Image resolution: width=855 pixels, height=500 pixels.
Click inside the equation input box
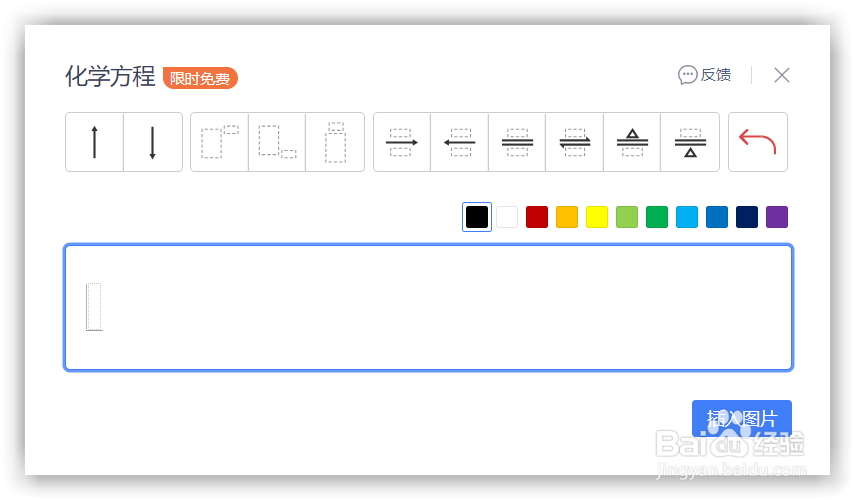coord(428,307)
